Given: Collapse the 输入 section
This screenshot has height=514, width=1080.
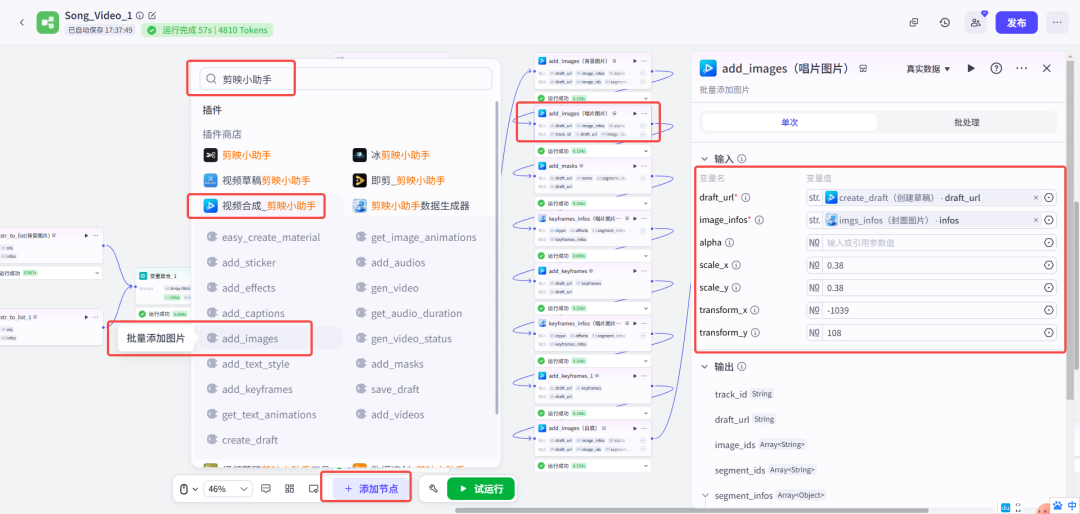Looking at the screenshot, I should 705,158.
